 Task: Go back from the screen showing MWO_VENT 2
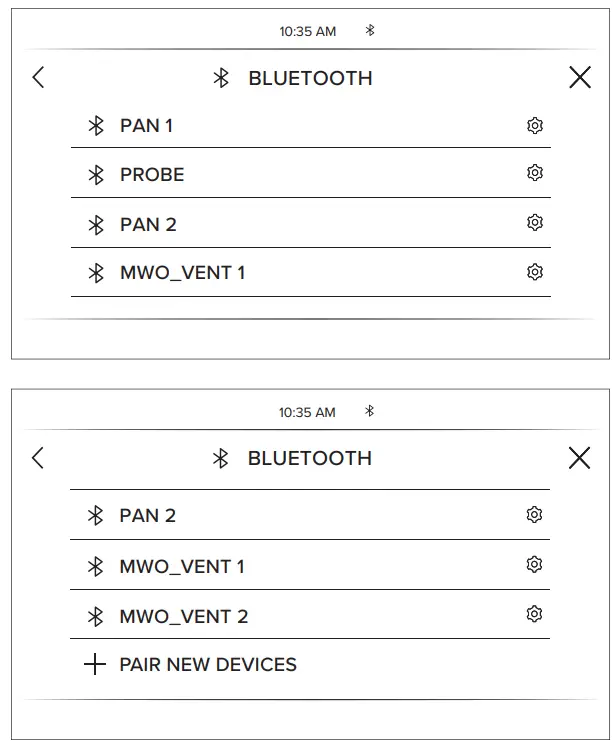tap(38, 458)
